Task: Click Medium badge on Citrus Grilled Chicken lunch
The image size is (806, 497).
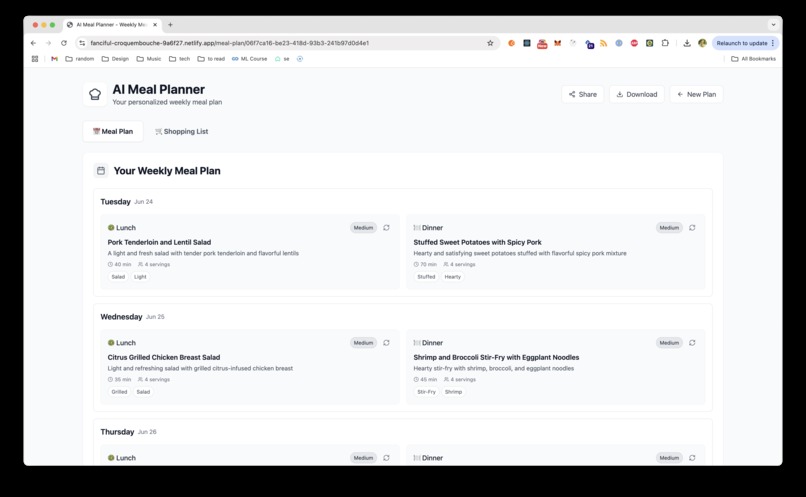Action: (363, 343)
